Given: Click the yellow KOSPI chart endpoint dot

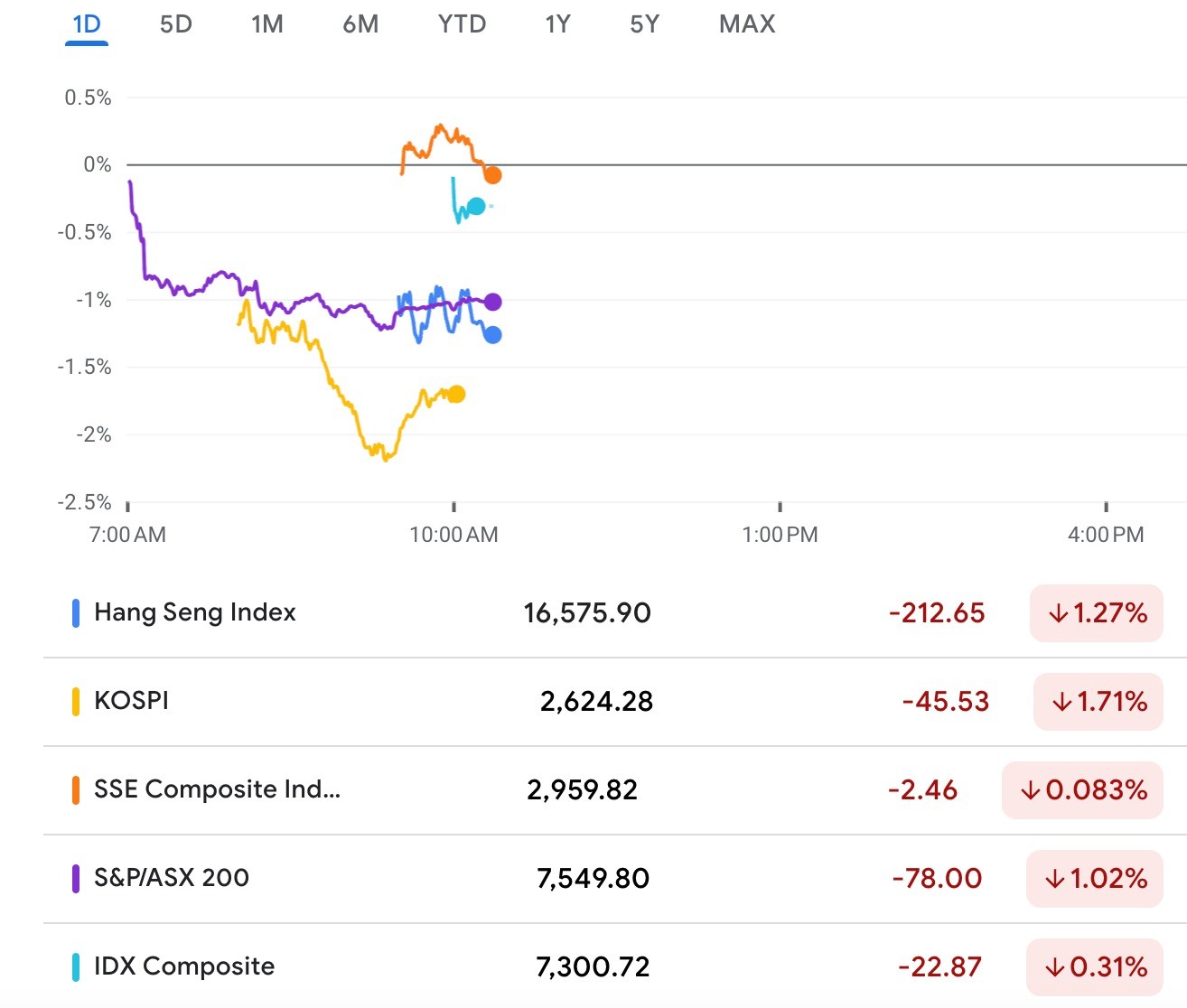Looking at the screenshot, I should click(x=456, y=394).
